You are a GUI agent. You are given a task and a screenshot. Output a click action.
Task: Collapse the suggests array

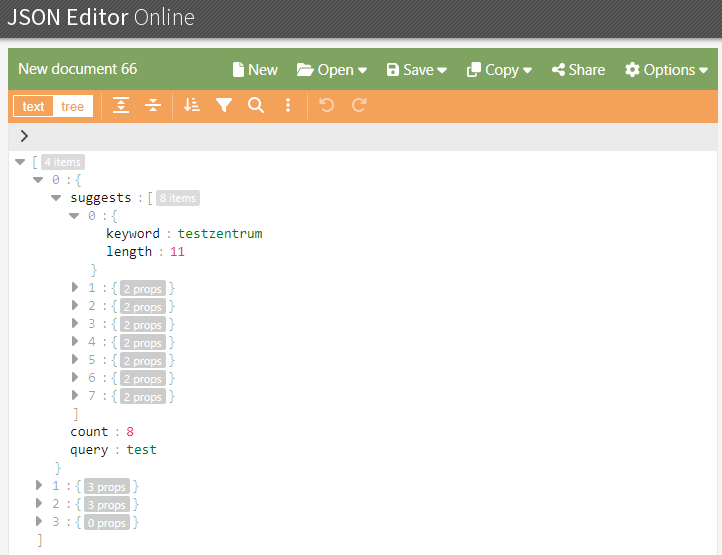tap(56, 198)
